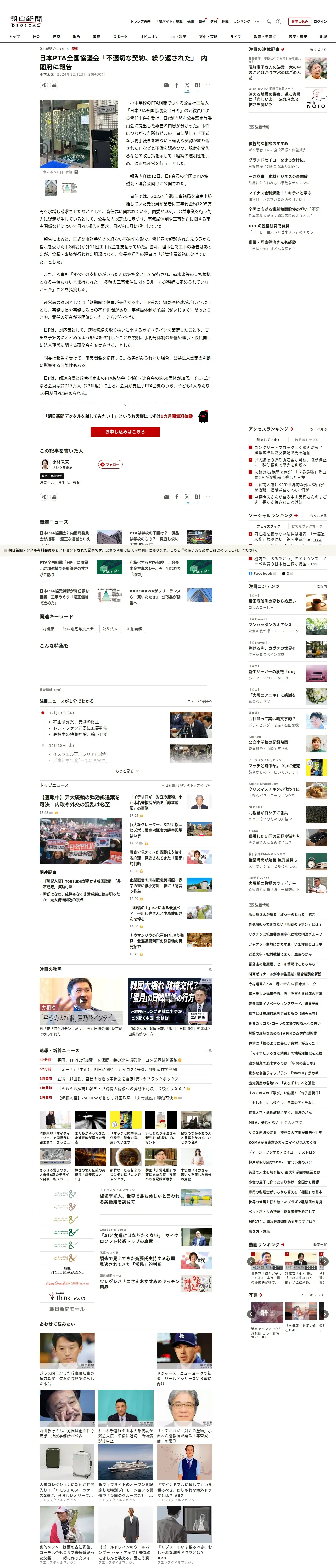The width and height of the screenshot is (336, 1568).
Task: Select the はてなブックマーク social ranking tab
Action: (307, 526)
